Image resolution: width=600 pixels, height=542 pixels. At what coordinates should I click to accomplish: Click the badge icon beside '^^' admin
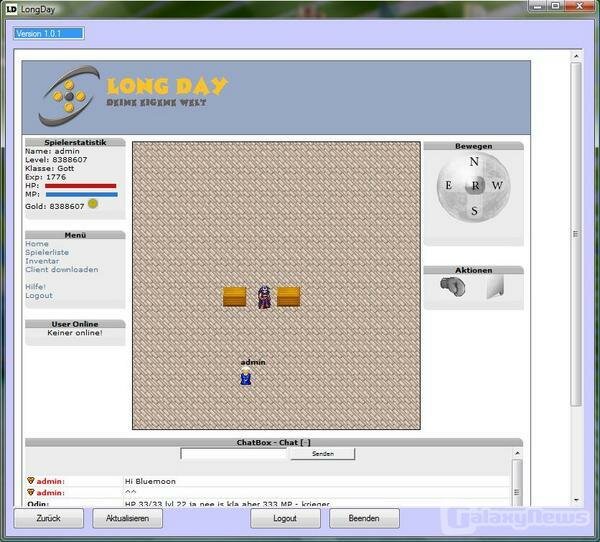point(31,492)
